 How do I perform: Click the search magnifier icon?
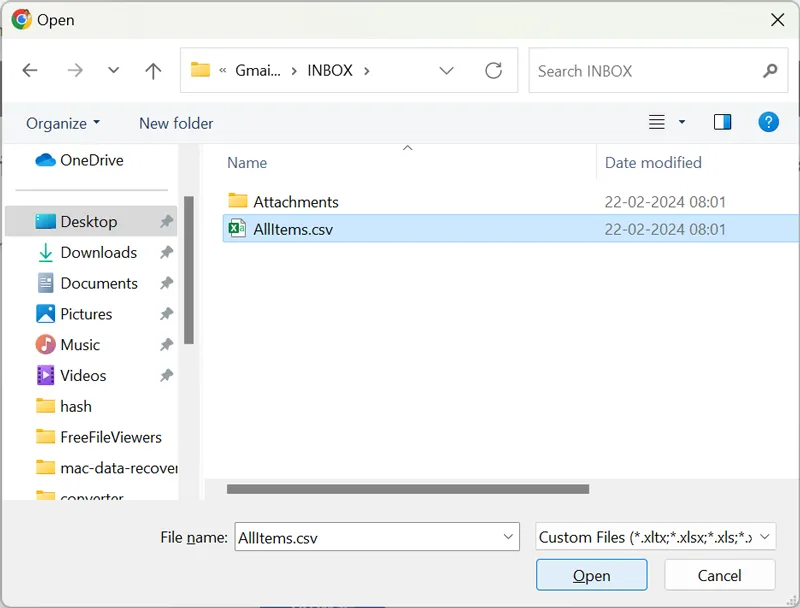click(x=769, y=71)
